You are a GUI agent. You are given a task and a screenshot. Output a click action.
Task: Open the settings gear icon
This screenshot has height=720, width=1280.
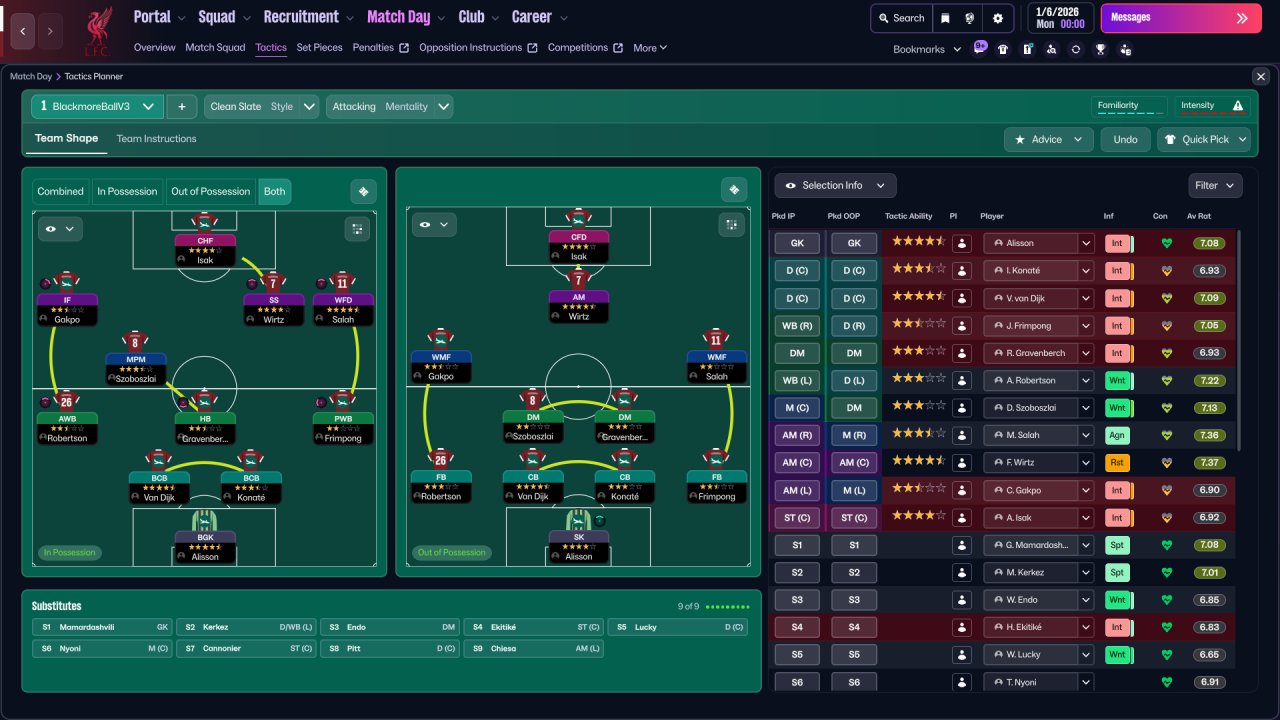click(x=998, y=18)
